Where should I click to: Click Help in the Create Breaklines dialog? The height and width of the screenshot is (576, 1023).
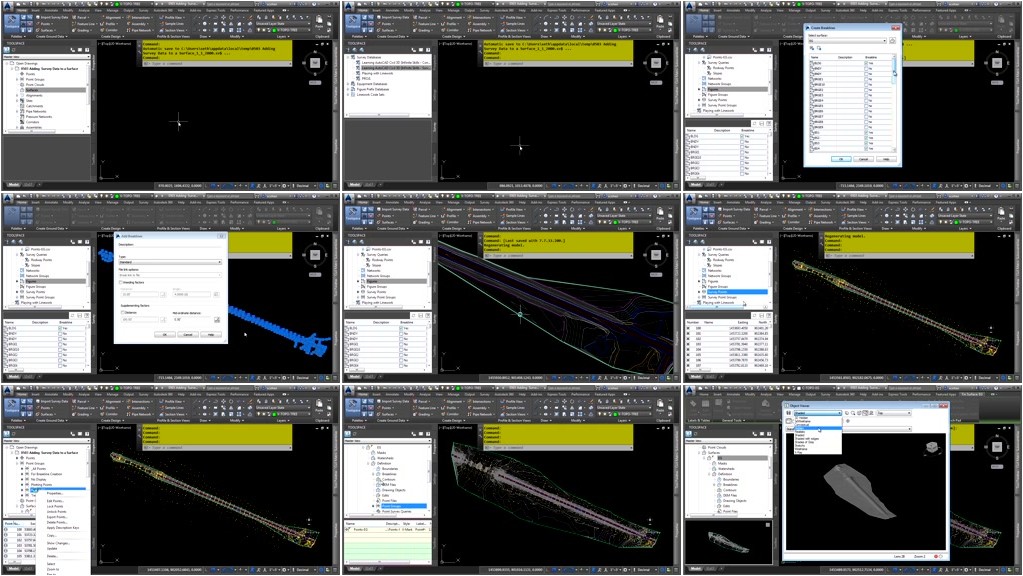[x=885, y=159]
